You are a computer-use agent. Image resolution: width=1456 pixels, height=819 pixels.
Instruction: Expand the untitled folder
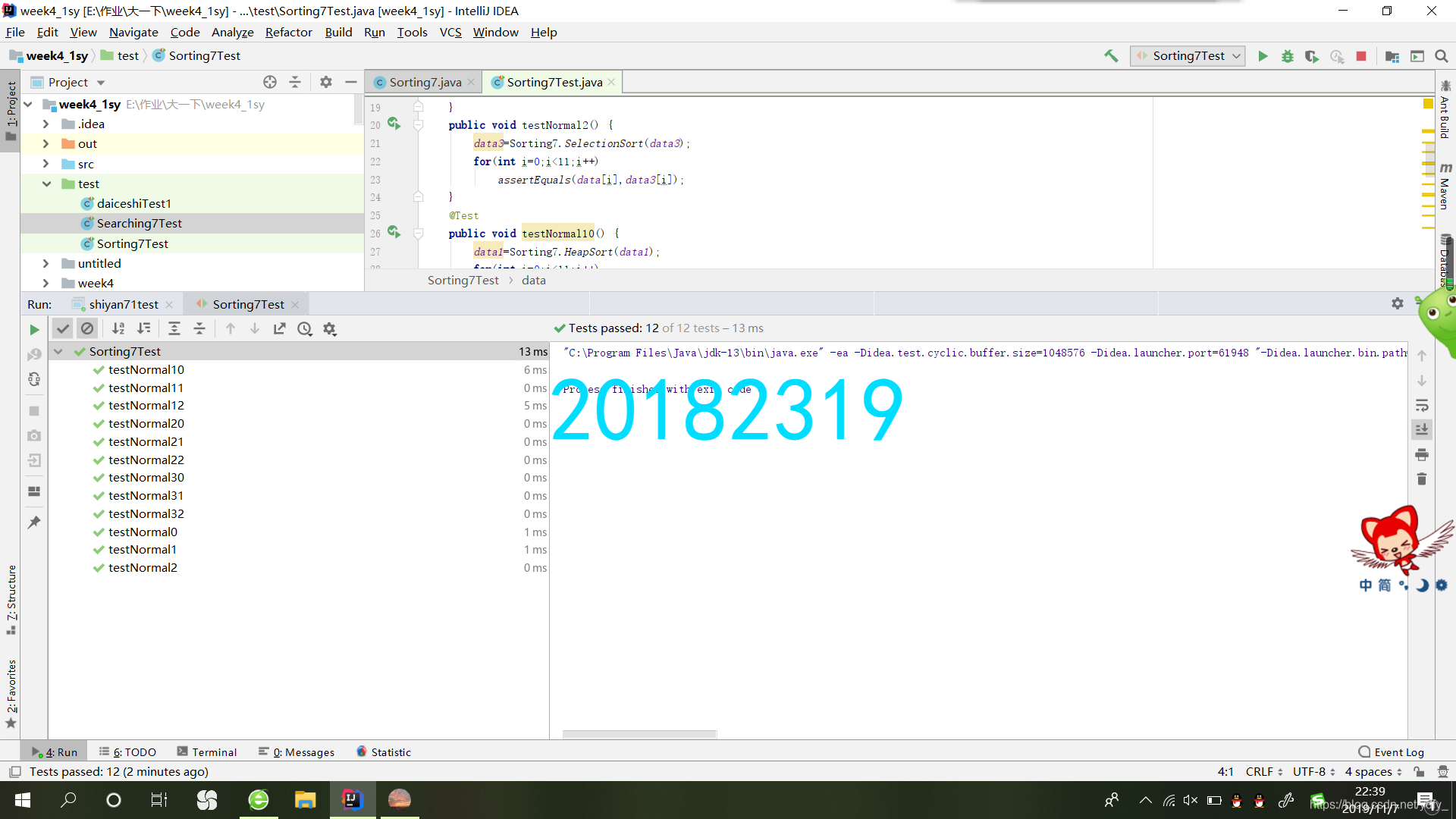(45, 263)
